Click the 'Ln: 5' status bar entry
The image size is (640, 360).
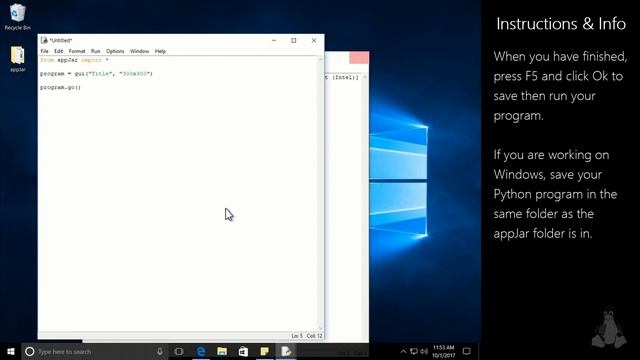(x=297, y=336)
